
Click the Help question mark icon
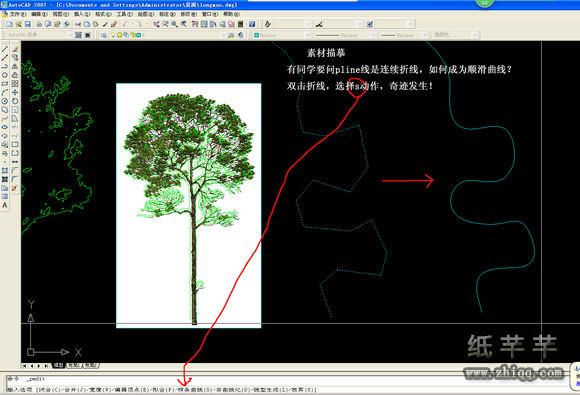[252, 24]
